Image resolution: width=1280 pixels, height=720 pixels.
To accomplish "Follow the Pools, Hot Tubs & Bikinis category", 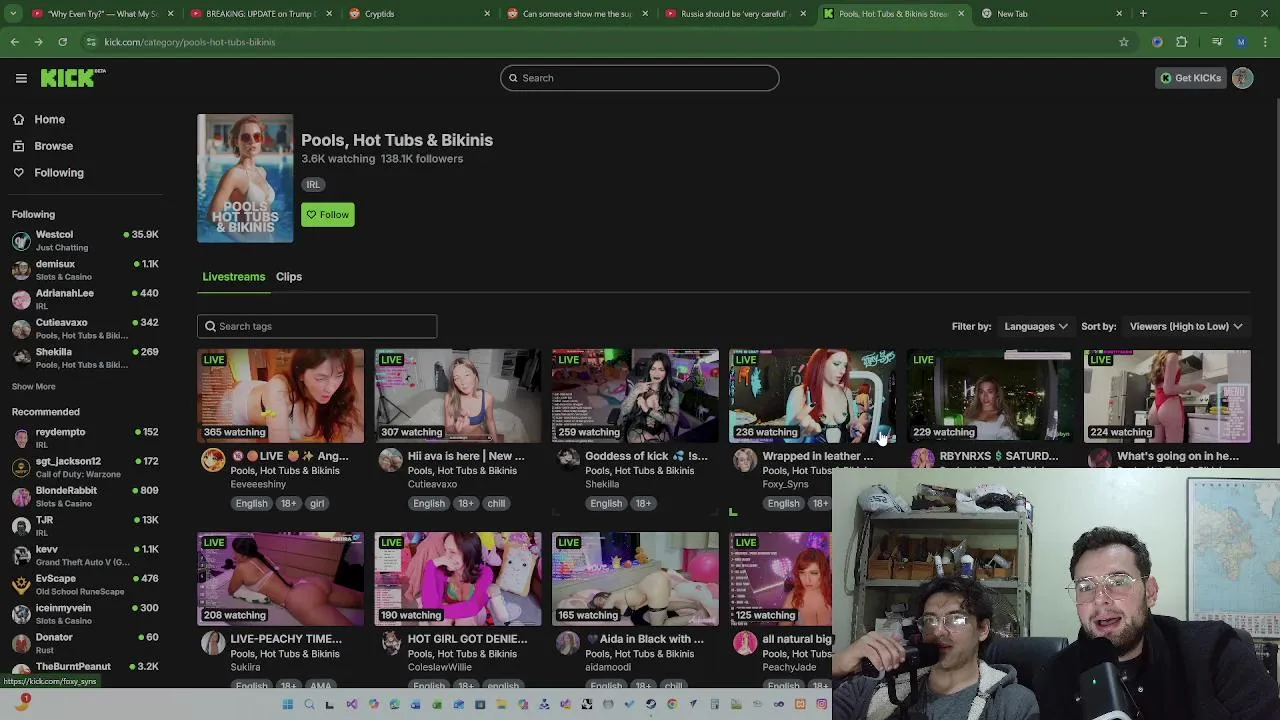I will pos(328,215).
